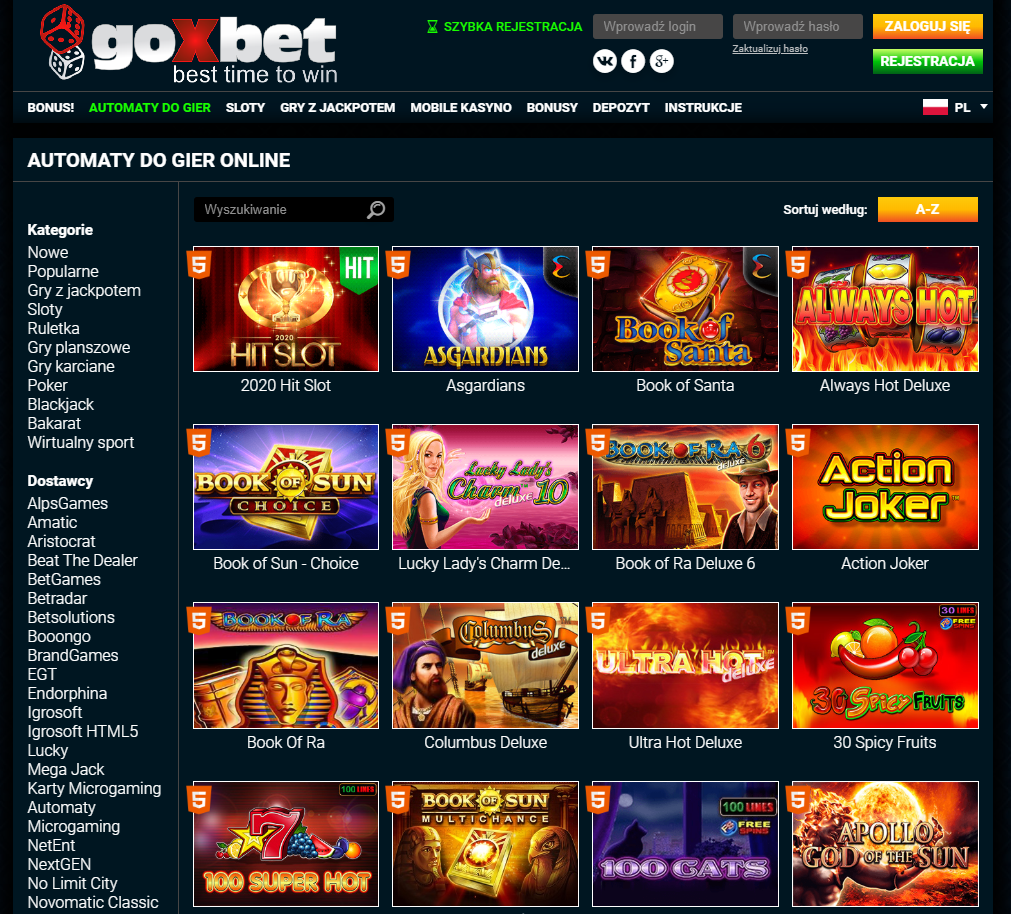Click the VK social login icon

[605, 61]
